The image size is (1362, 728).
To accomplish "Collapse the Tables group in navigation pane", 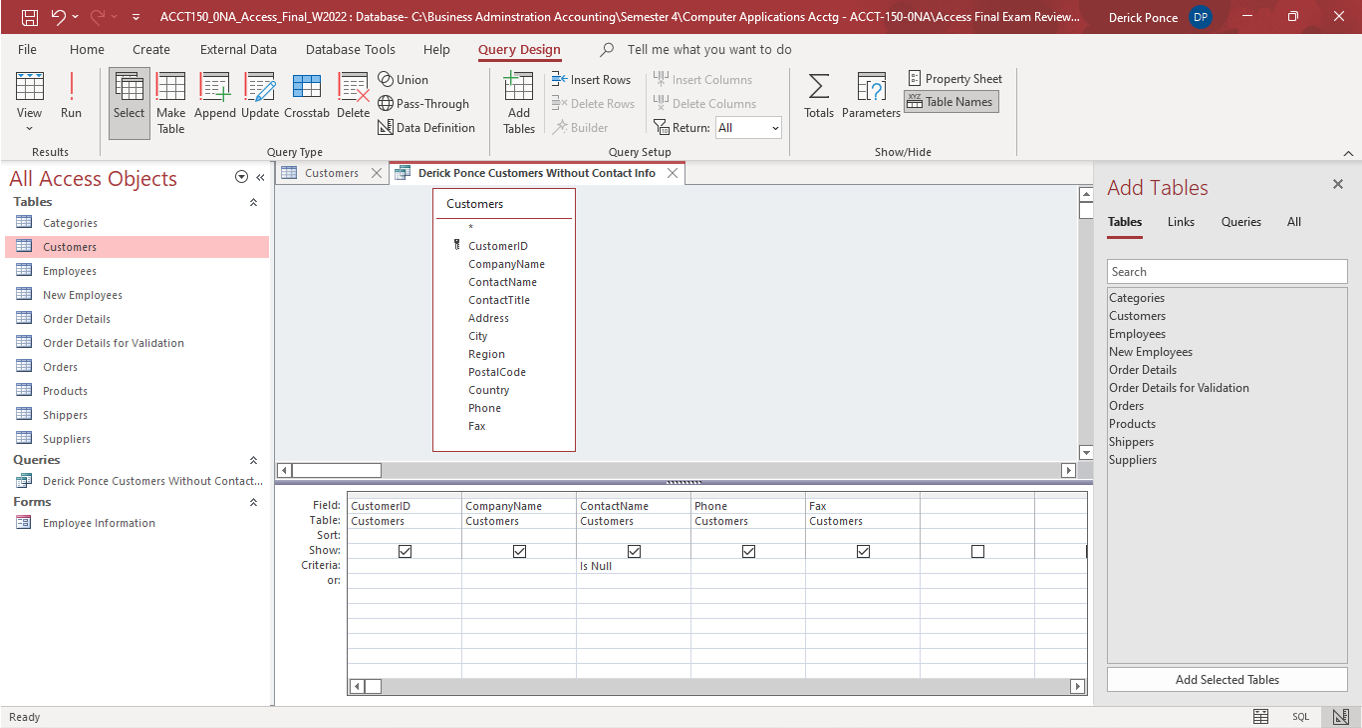I will point(253,202).
